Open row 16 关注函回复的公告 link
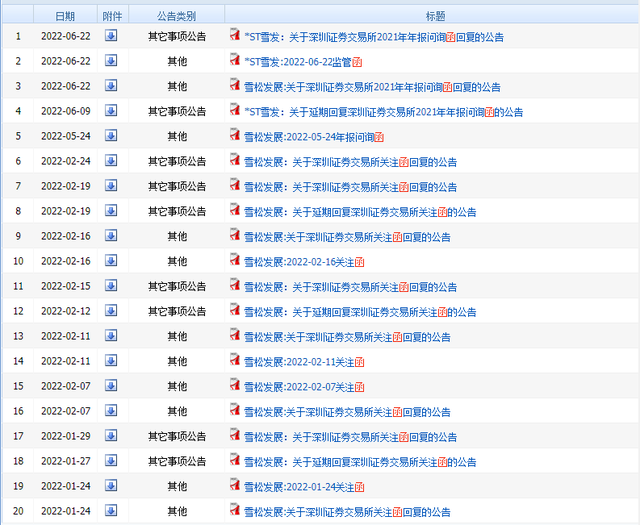Viewport: 640px width, 525px height. pyautogui.click(x=347, y=412)
